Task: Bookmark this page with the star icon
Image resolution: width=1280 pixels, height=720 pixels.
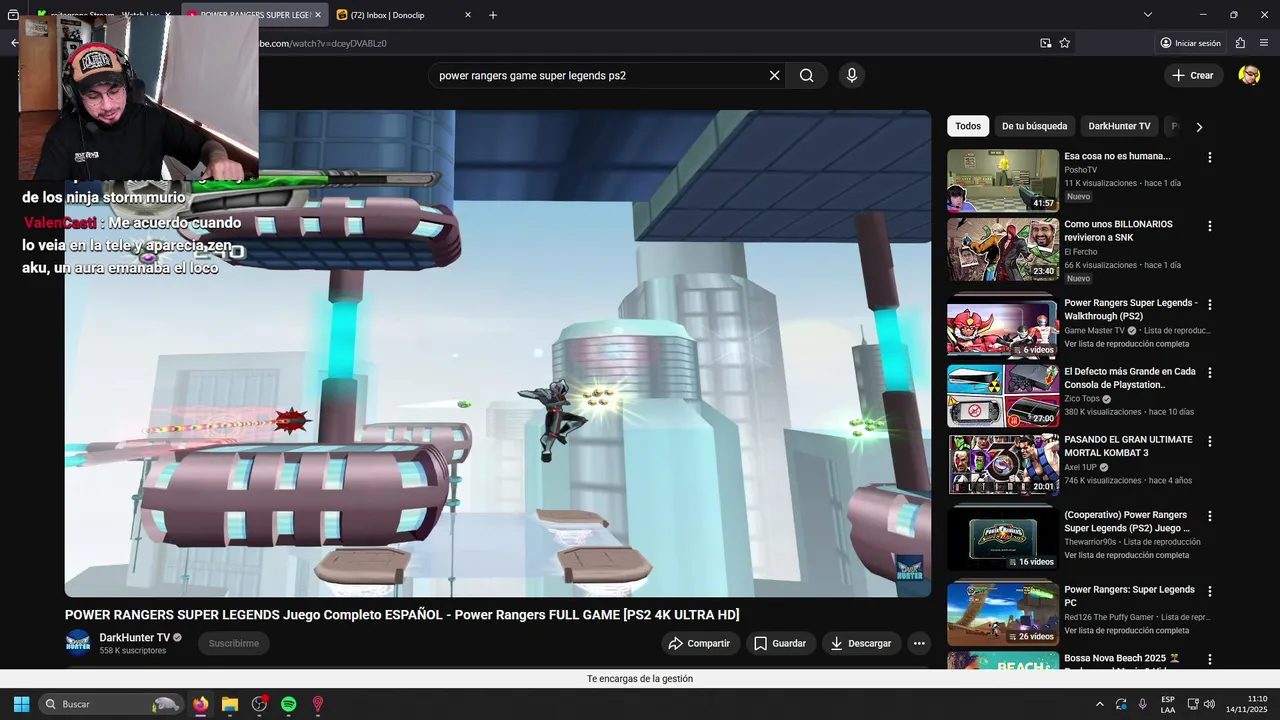Action: pyautogui.click(x=1065, y=43)
